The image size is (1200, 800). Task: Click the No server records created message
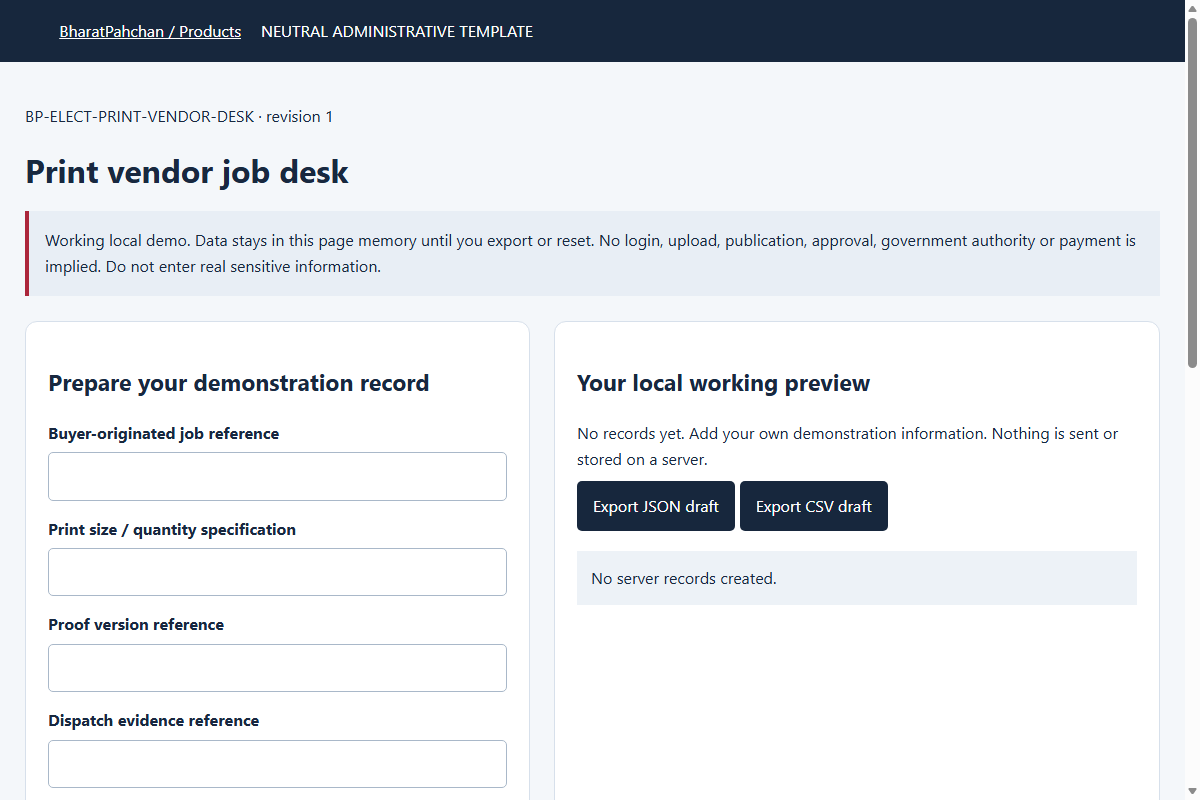[684, 578]
